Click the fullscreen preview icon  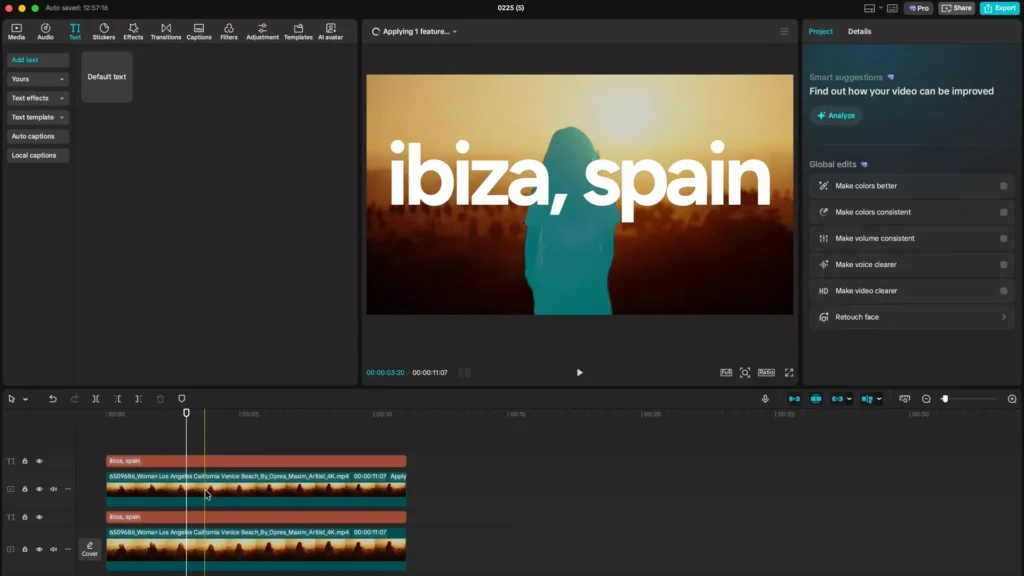789,372
